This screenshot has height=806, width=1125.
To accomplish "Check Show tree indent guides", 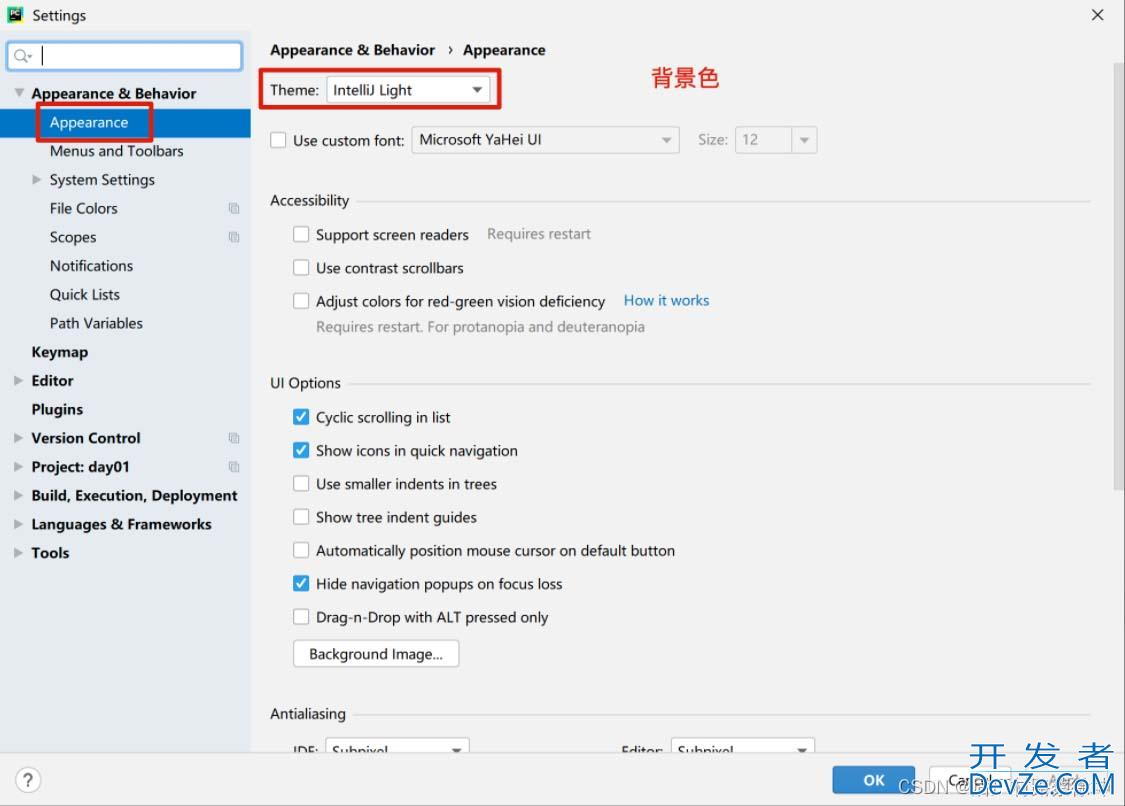I will click(x=301, y=517).
